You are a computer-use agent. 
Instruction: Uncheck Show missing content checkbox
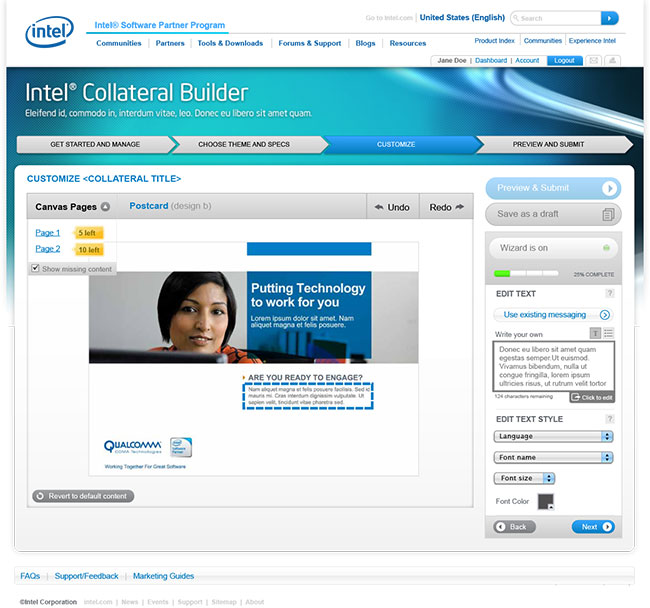coord(36,268)
